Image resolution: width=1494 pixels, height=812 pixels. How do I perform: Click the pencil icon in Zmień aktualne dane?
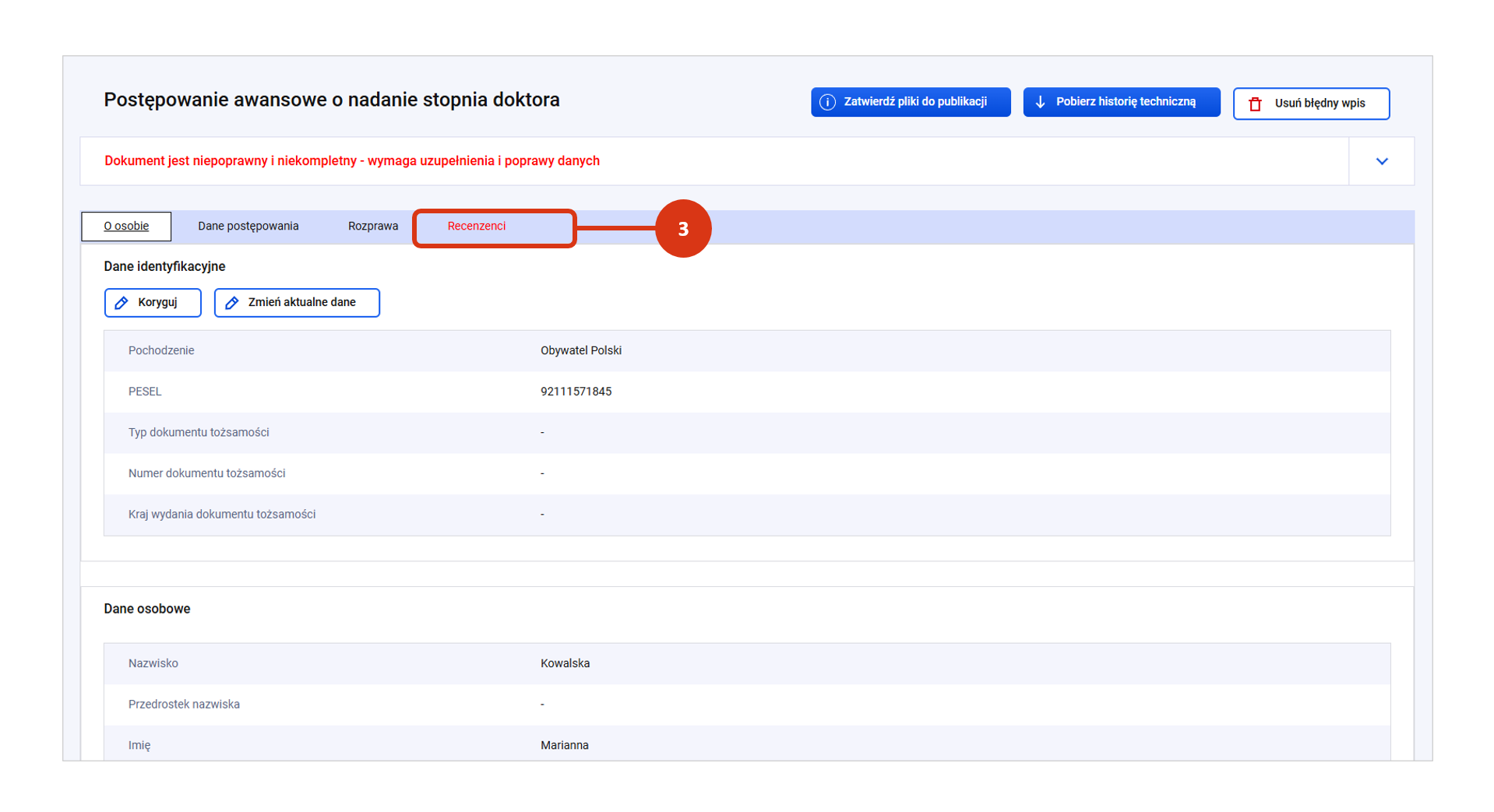(x=231, y=303)
